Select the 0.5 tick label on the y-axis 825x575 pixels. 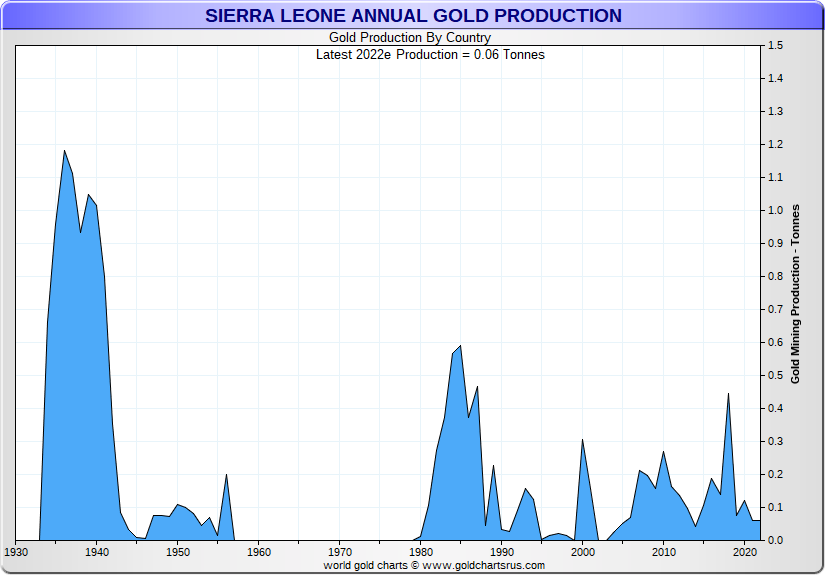click(775, 376)
